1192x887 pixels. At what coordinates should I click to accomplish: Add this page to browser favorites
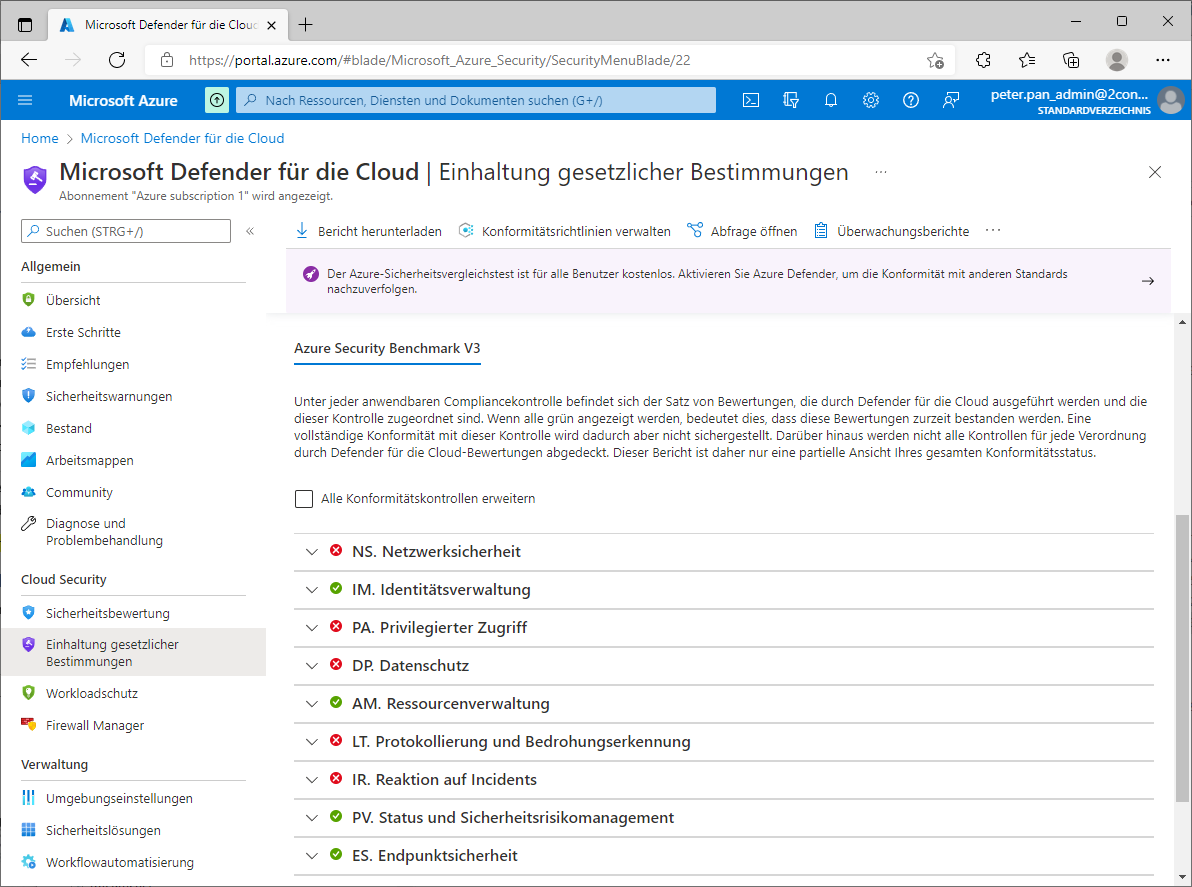pyautogui.click(x=935, y=60)
